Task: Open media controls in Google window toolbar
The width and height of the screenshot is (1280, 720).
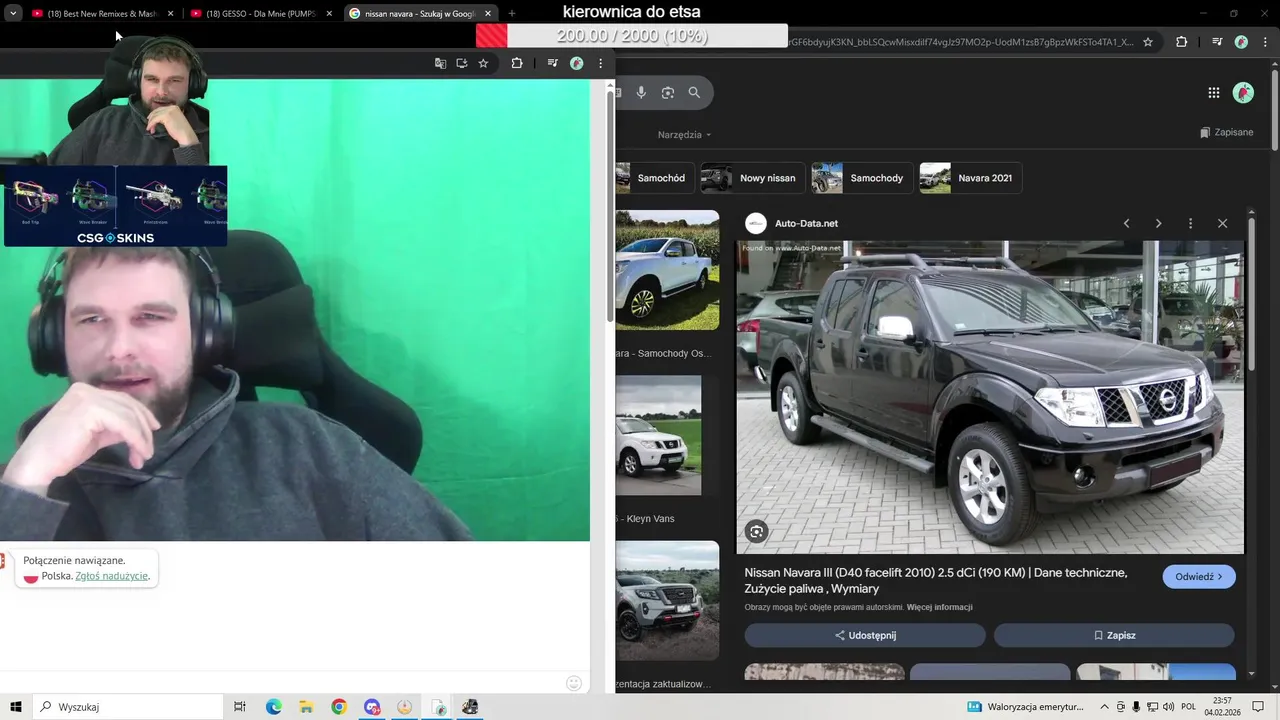Action: [x=1217, y=42]
